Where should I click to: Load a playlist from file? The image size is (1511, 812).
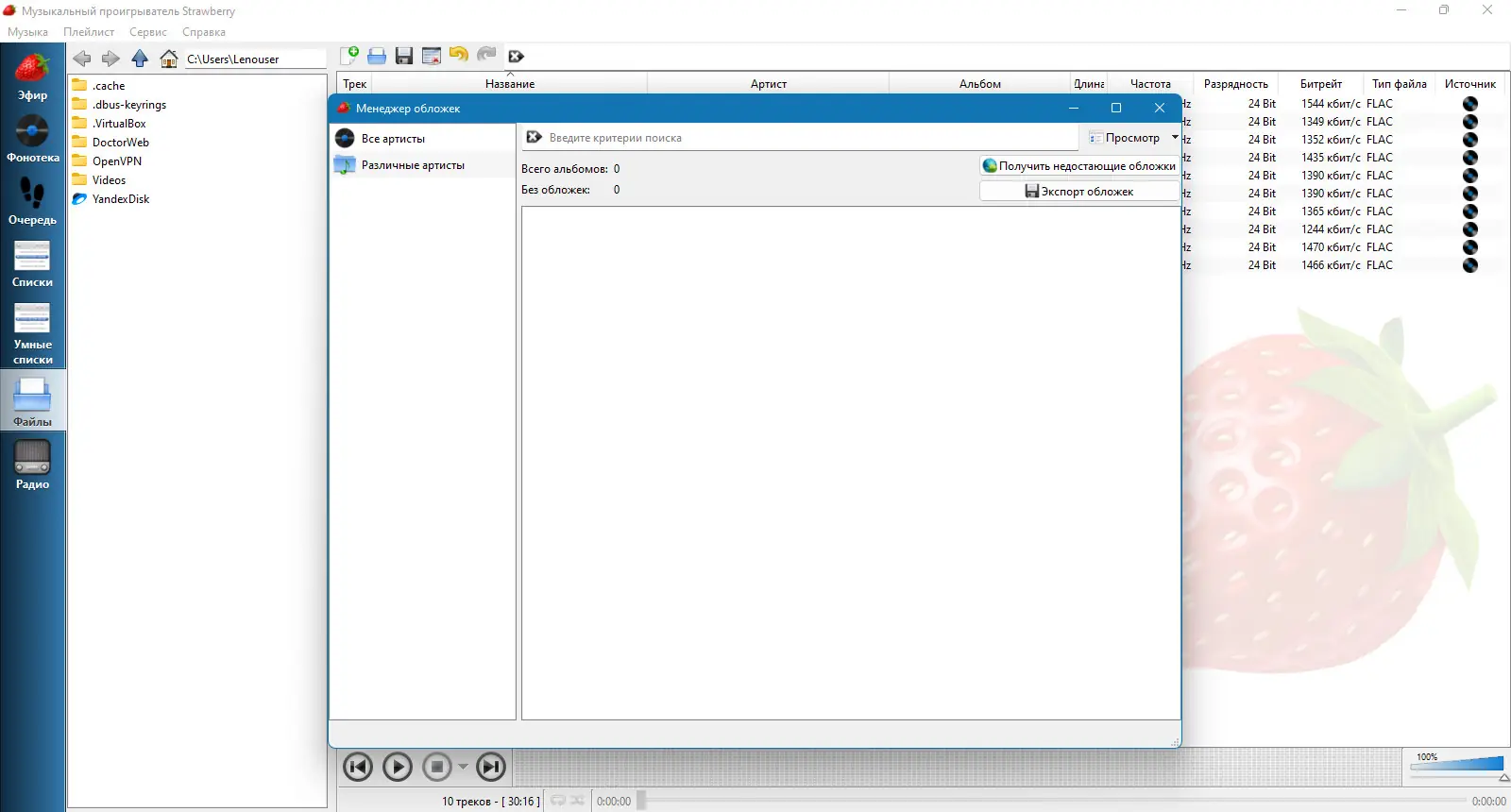click(377, 56)
